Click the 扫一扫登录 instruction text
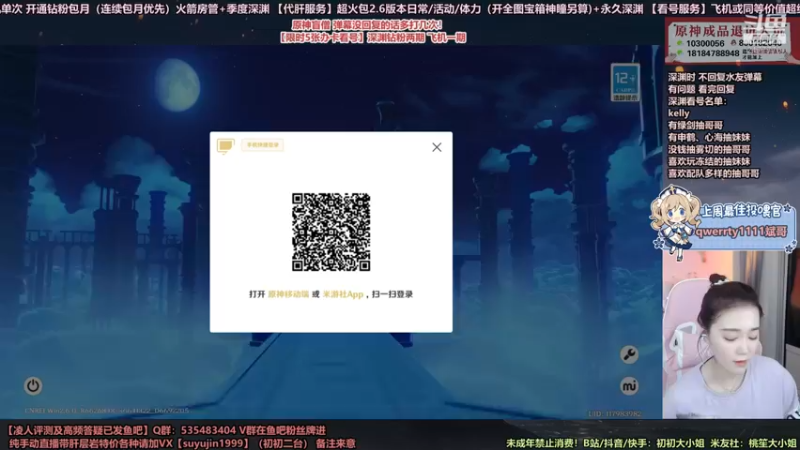 [x=392, y=294]
